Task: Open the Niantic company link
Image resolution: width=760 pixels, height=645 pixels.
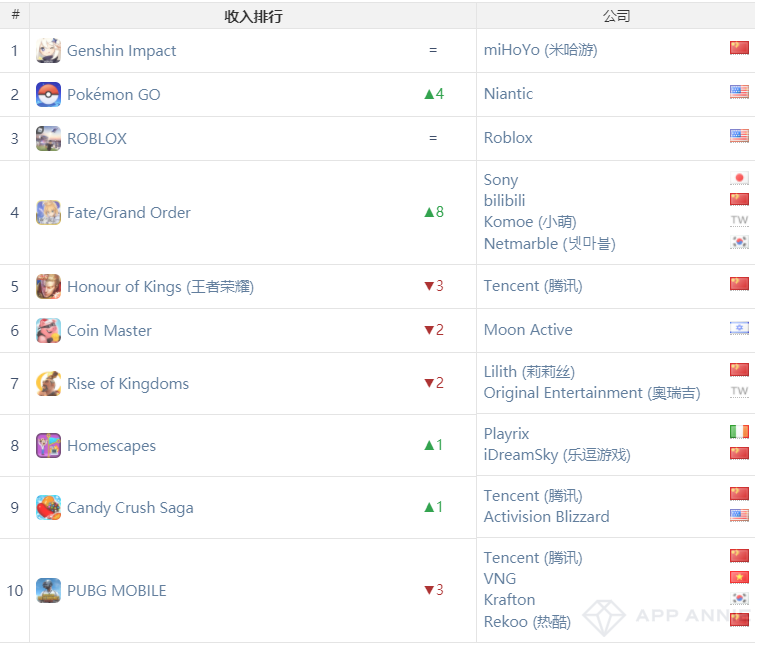Action: click(x=508, y=94)
